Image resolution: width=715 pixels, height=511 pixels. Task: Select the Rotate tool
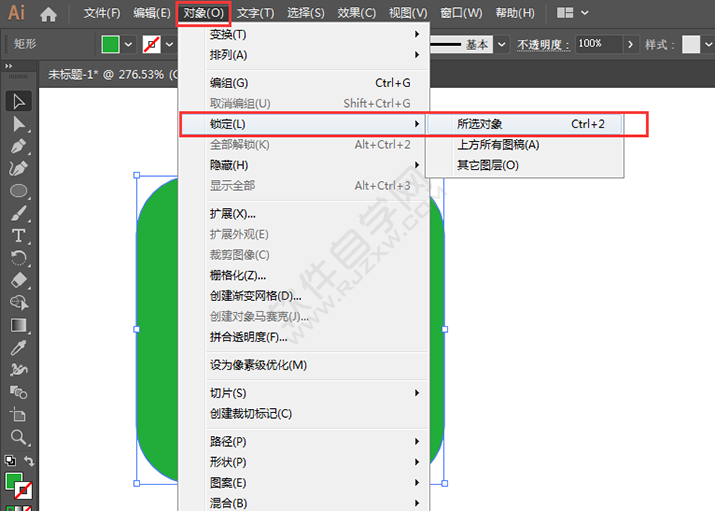click(18, 258)
